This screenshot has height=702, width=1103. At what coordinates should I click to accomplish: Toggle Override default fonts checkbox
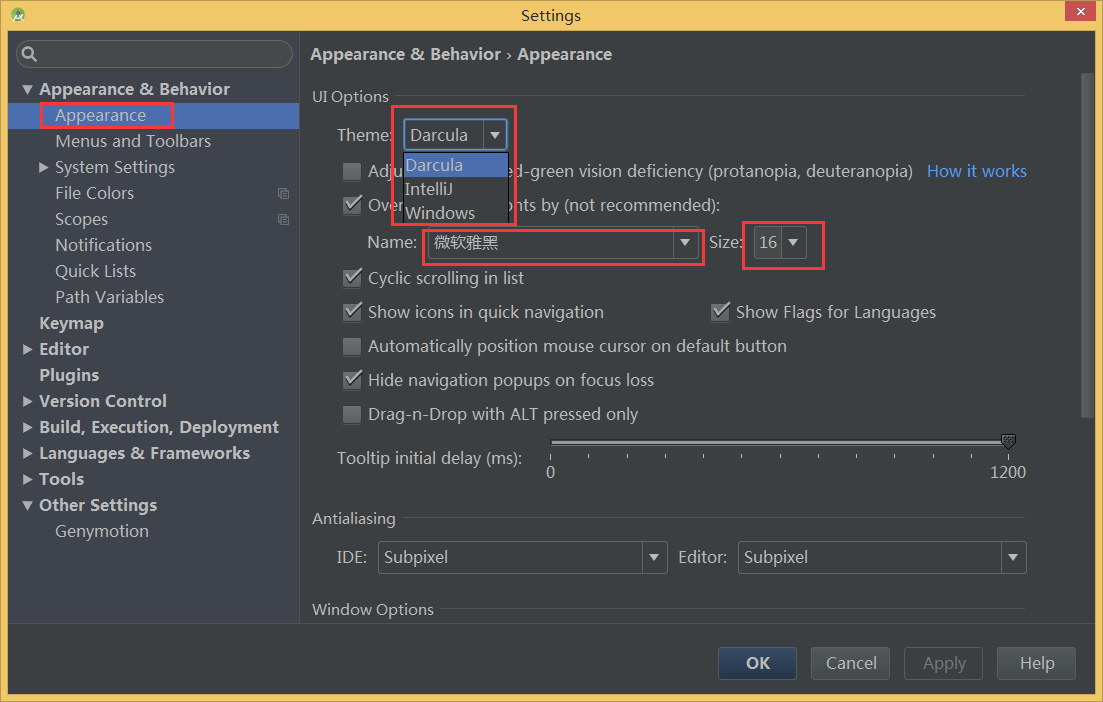point(352,205)
